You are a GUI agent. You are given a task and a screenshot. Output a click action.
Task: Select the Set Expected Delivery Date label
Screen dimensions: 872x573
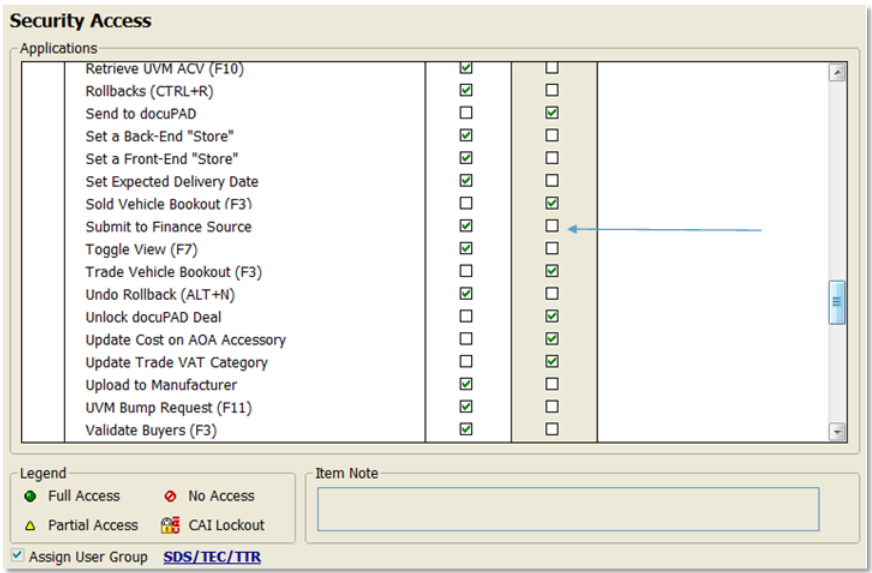coord(172,182)
